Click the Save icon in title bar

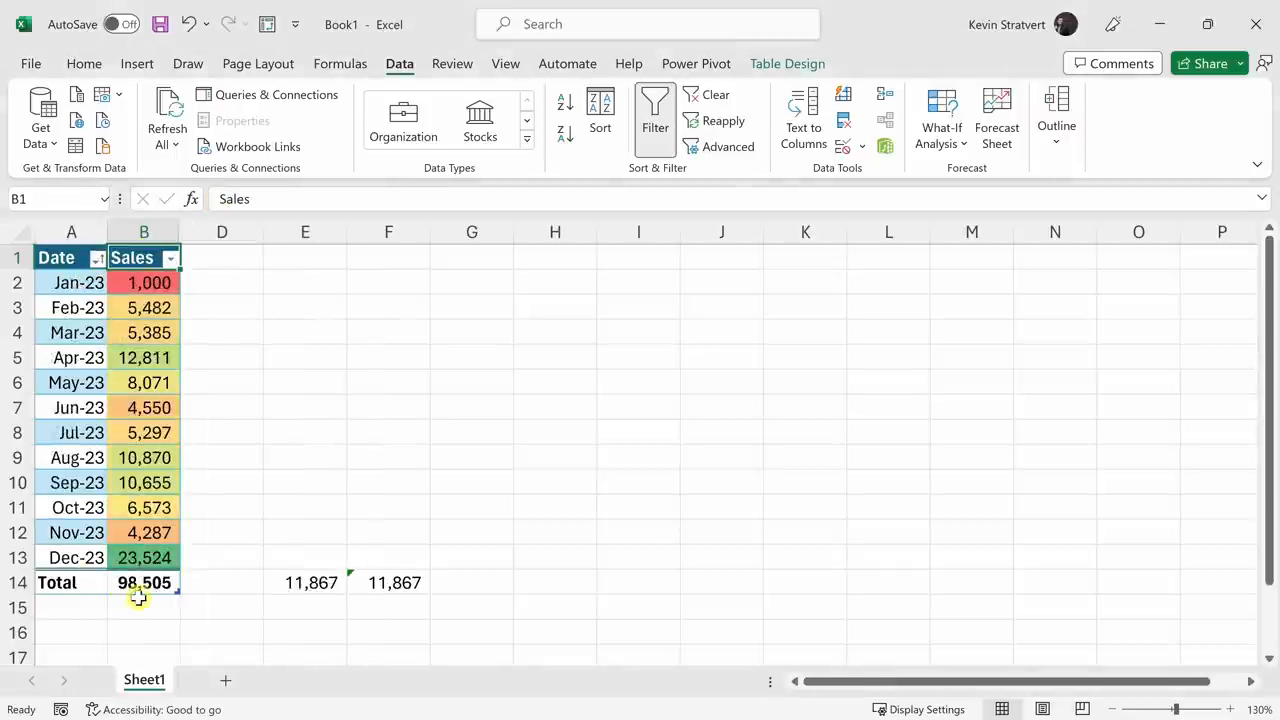point(160,24)
